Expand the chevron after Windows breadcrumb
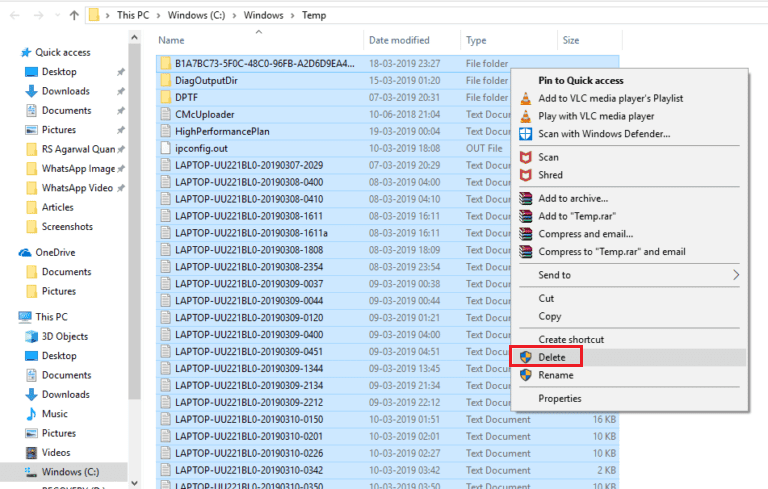This screenshot has width=768, height=489. coord(292,16)
